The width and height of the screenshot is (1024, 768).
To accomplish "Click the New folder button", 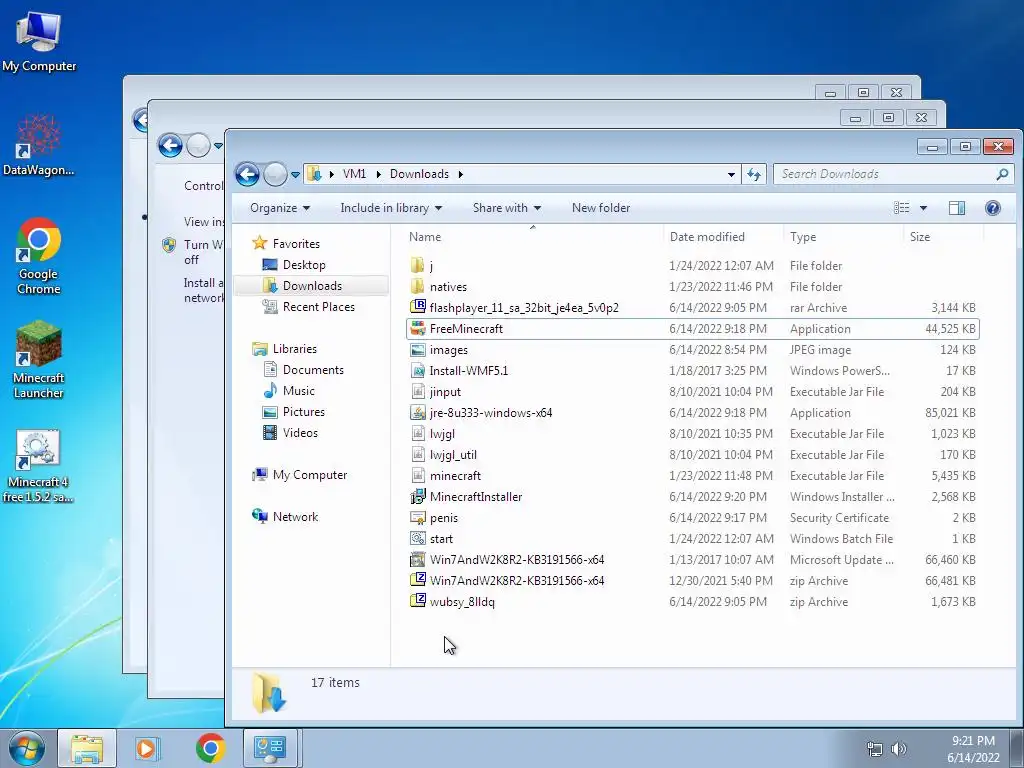I will (601, 208).
